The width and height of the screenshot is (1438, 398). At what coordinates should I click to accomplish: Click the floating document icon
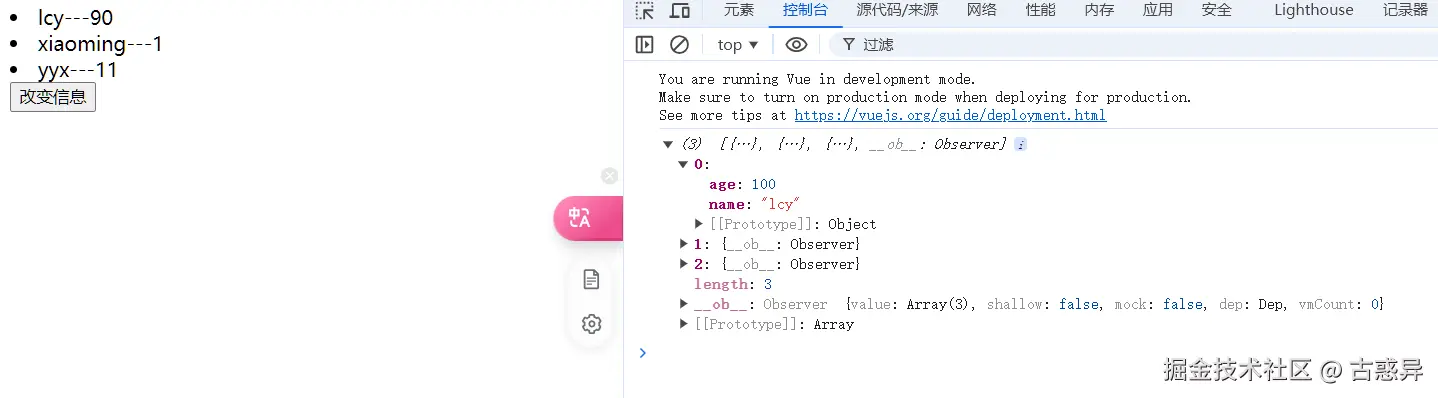[591, 280]
